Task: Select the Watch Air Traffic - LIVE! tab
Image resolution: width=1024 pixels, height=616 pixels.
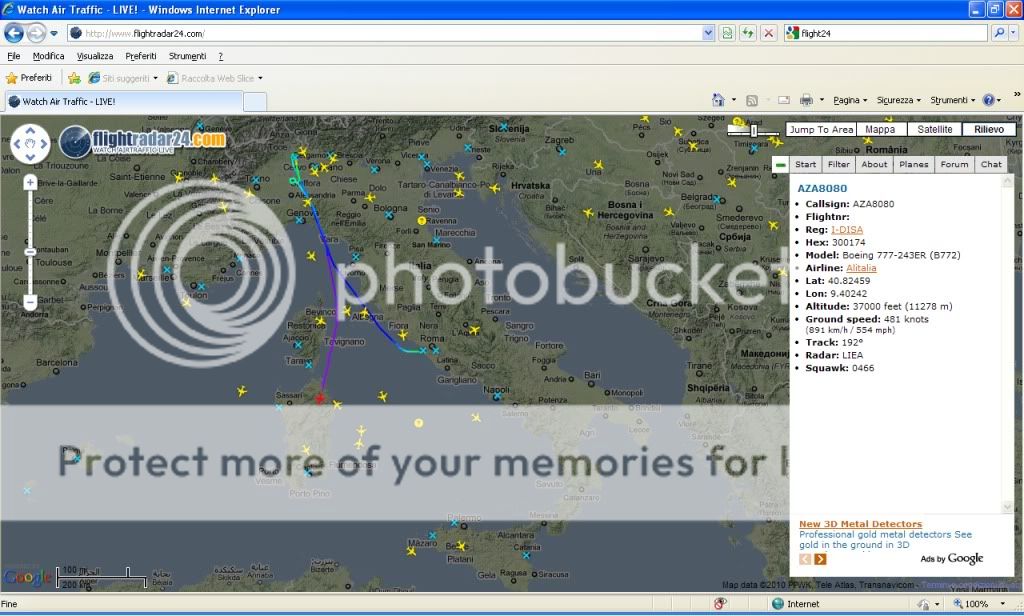Action: (124, 101)
